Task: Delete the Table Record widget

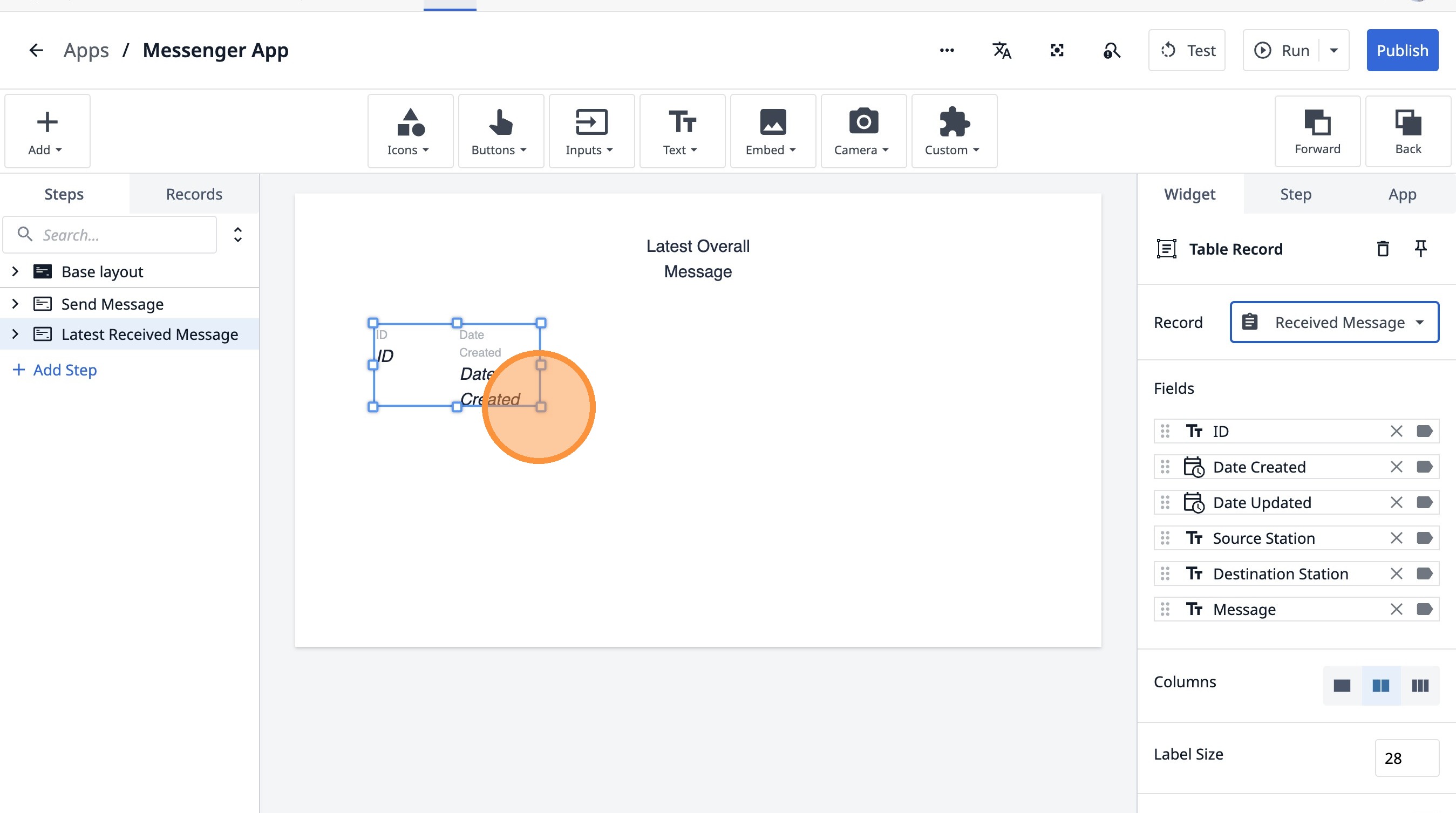Action: (x=1383, y=249)
